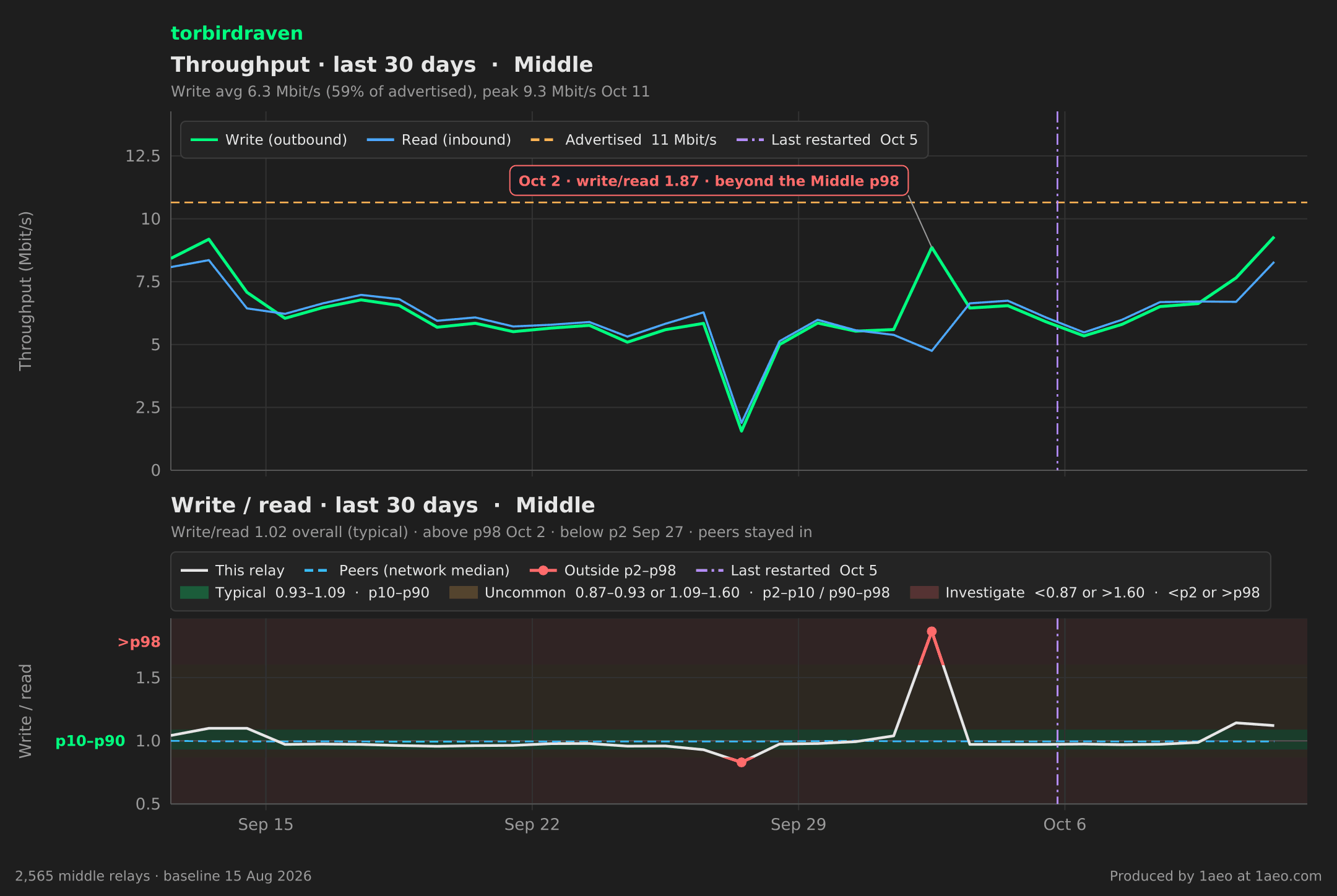The width and height of the screenshot is (1337, 896).
Task: Click the red Sep 27 low outlier dot
Action: click(x=742, y=762)
